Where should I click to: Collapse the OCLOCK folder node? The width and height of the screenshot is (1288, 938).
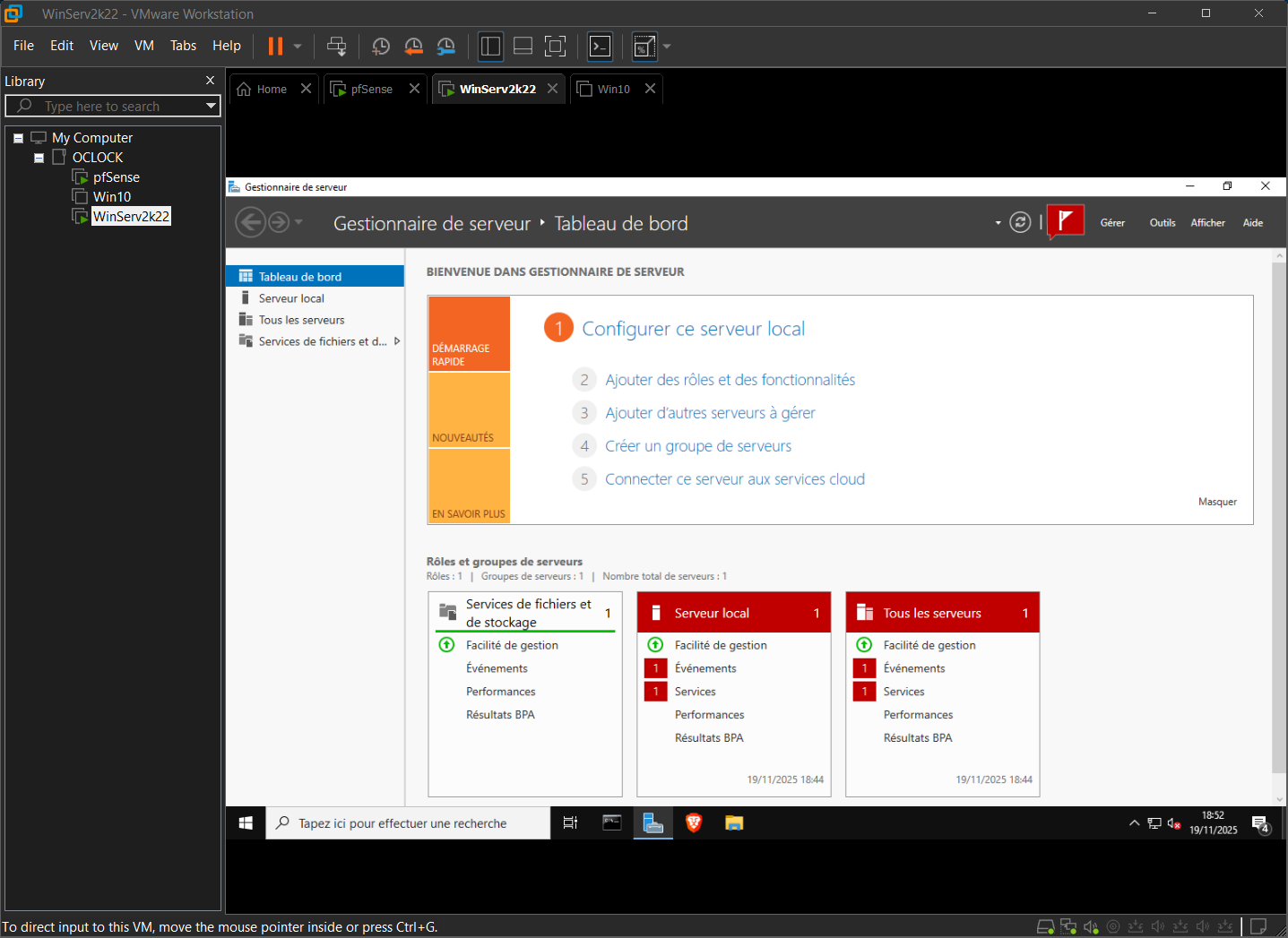pyautogui.click(x=39, y=158)
